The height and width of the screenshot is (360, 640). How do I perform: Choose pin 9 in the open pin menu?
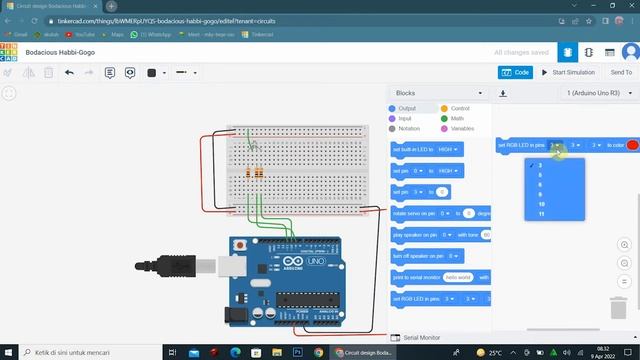point(554,195)
